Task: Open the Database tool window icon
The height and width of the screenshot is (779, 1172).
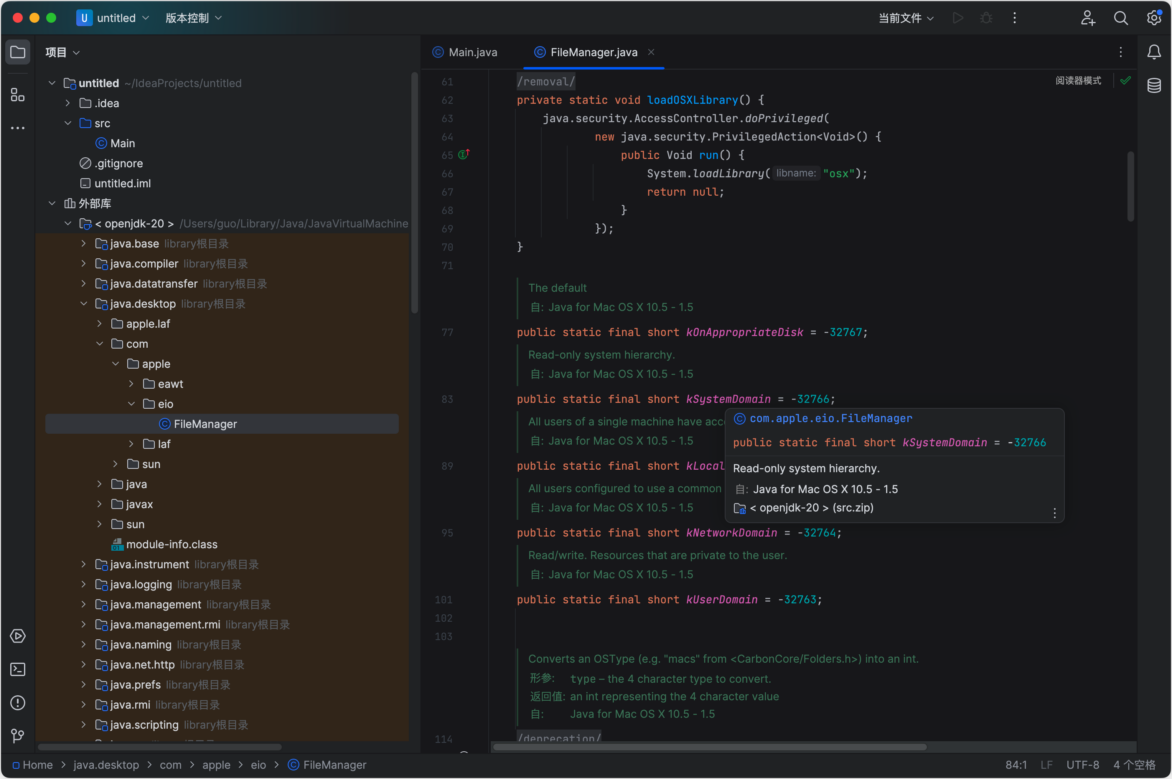Action: tap(1154, 85)
